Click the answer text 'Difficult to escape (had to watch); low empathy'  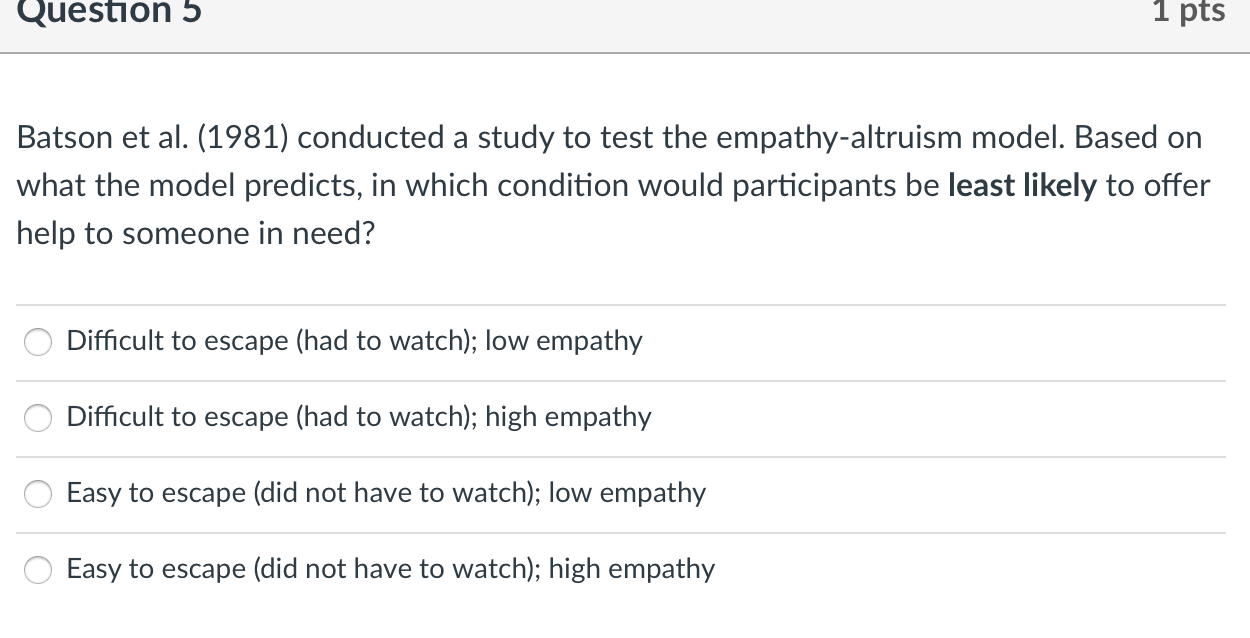coord(354,341)
